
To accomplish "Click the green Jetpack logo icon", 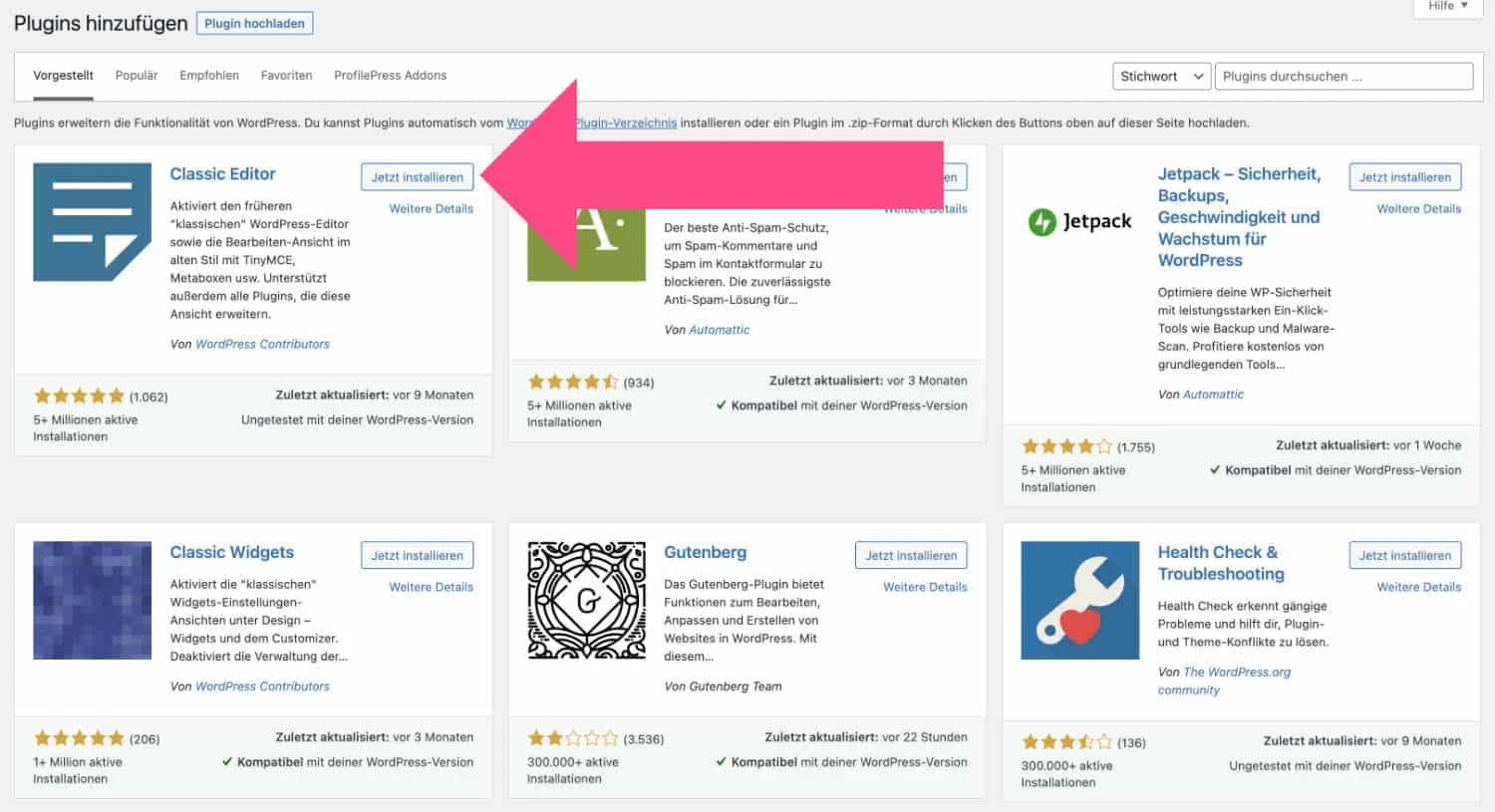I will (x=1043, y=221).
